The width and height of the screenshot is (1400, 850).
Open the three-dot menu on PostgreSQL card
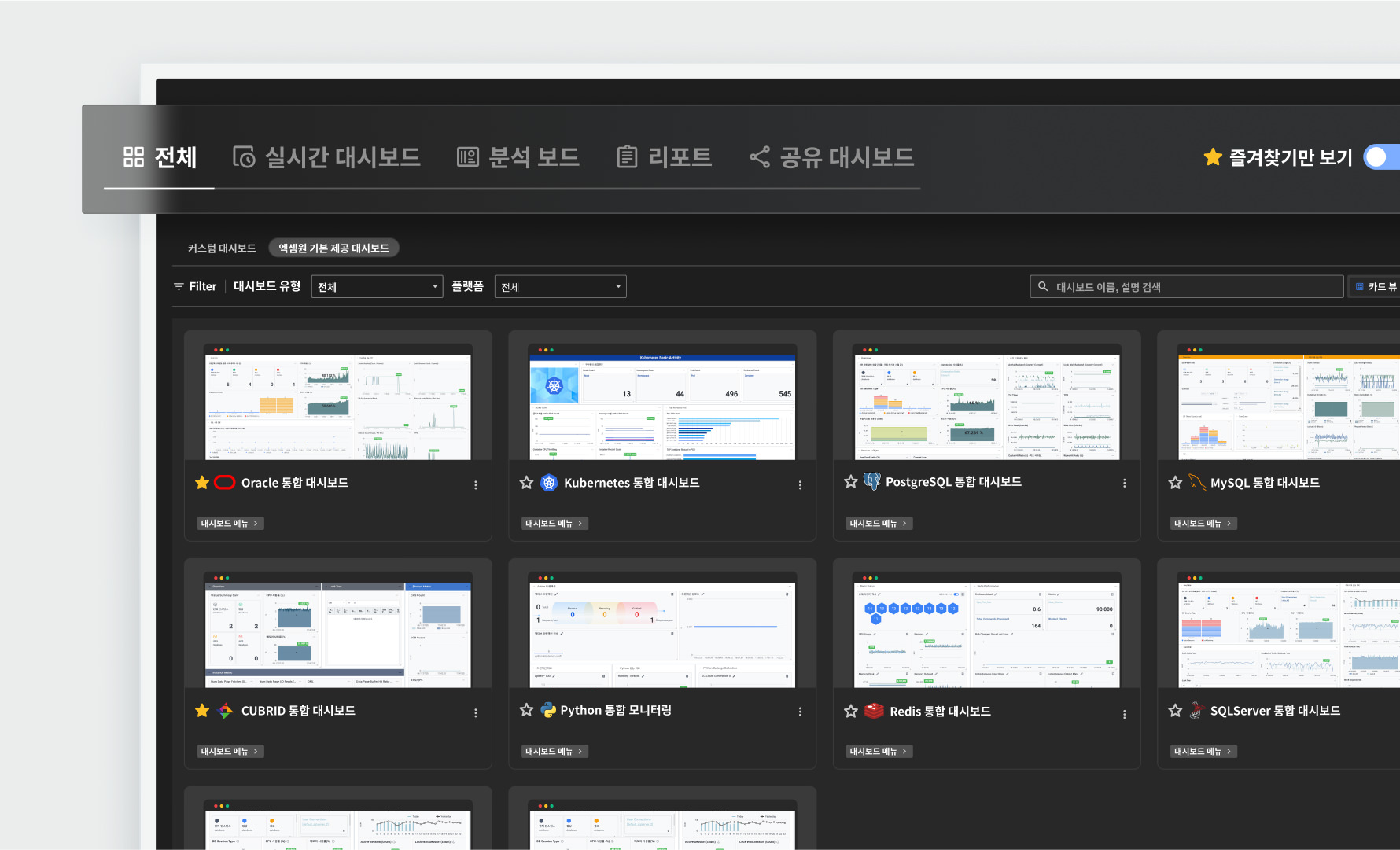[x=1124, y=484]
